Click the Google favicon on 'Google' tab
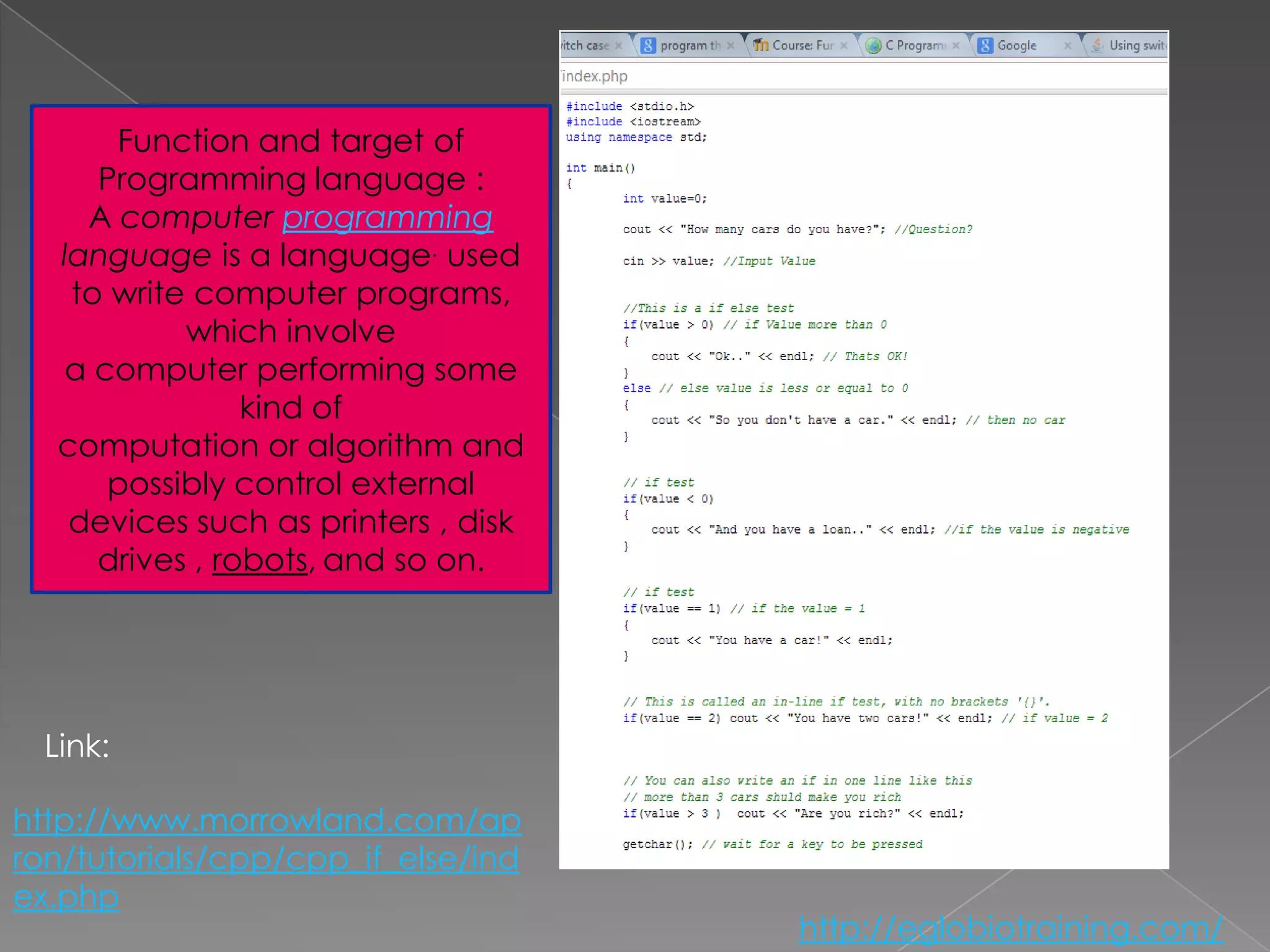Viewport: 1270px width, 952px height. coord(985,45)
